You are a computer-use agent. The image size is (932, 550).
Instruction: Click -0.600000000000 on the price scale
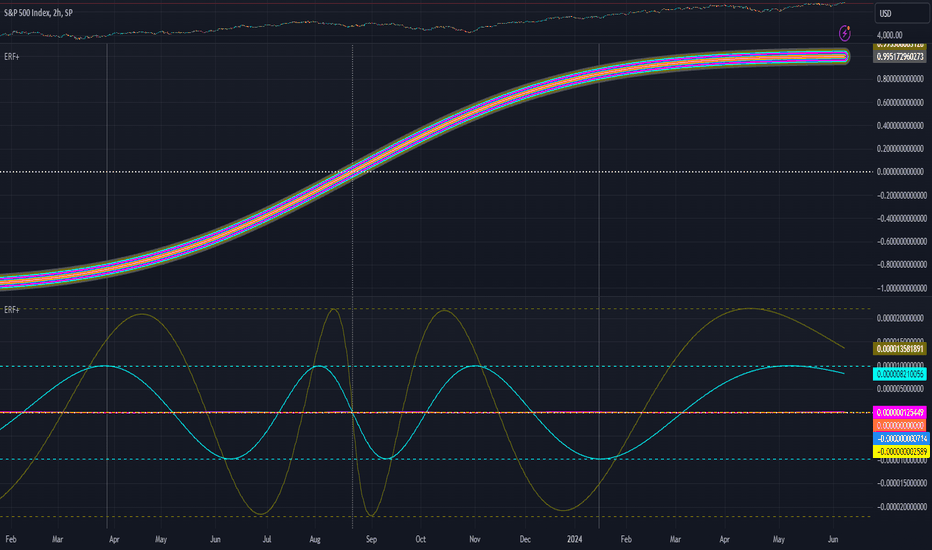[901, 241]
